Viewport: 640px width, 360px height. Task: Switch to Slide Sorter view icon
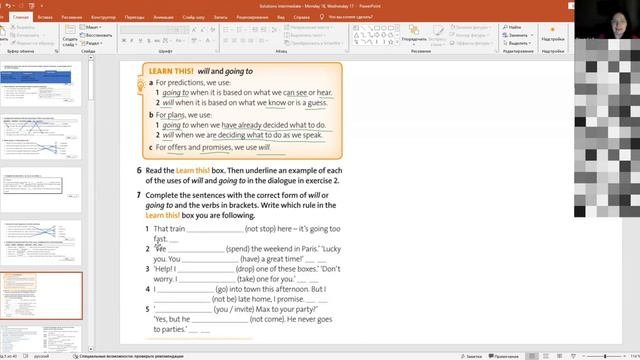click(546, 356)
